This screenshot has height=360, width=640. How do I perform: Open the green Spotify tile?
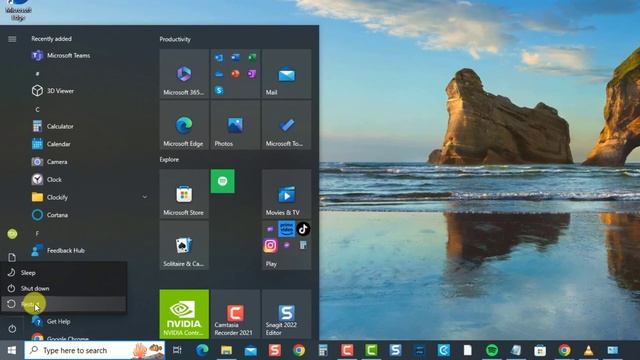[222, 181]
